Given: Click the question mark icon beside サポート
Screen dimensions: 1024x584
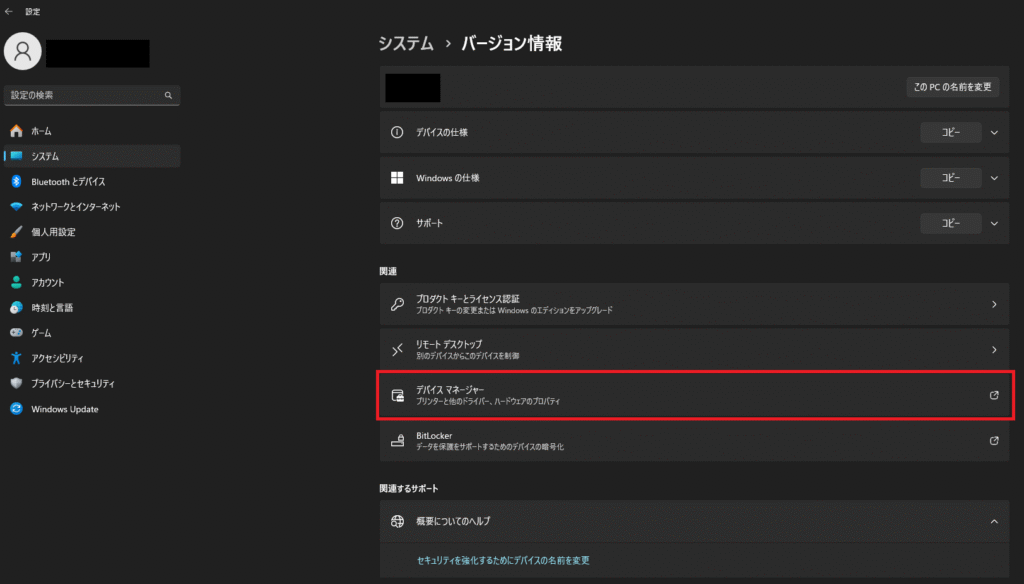Looking at the screenshot, I should pos(397,223).
